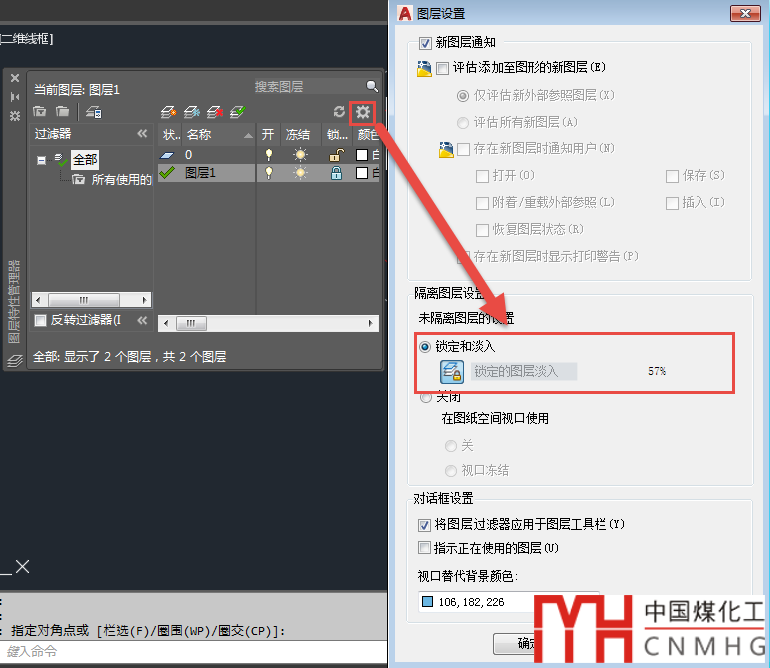
Task: Toggle 反转过滤器 checkbox
Action: coord(40,321)
